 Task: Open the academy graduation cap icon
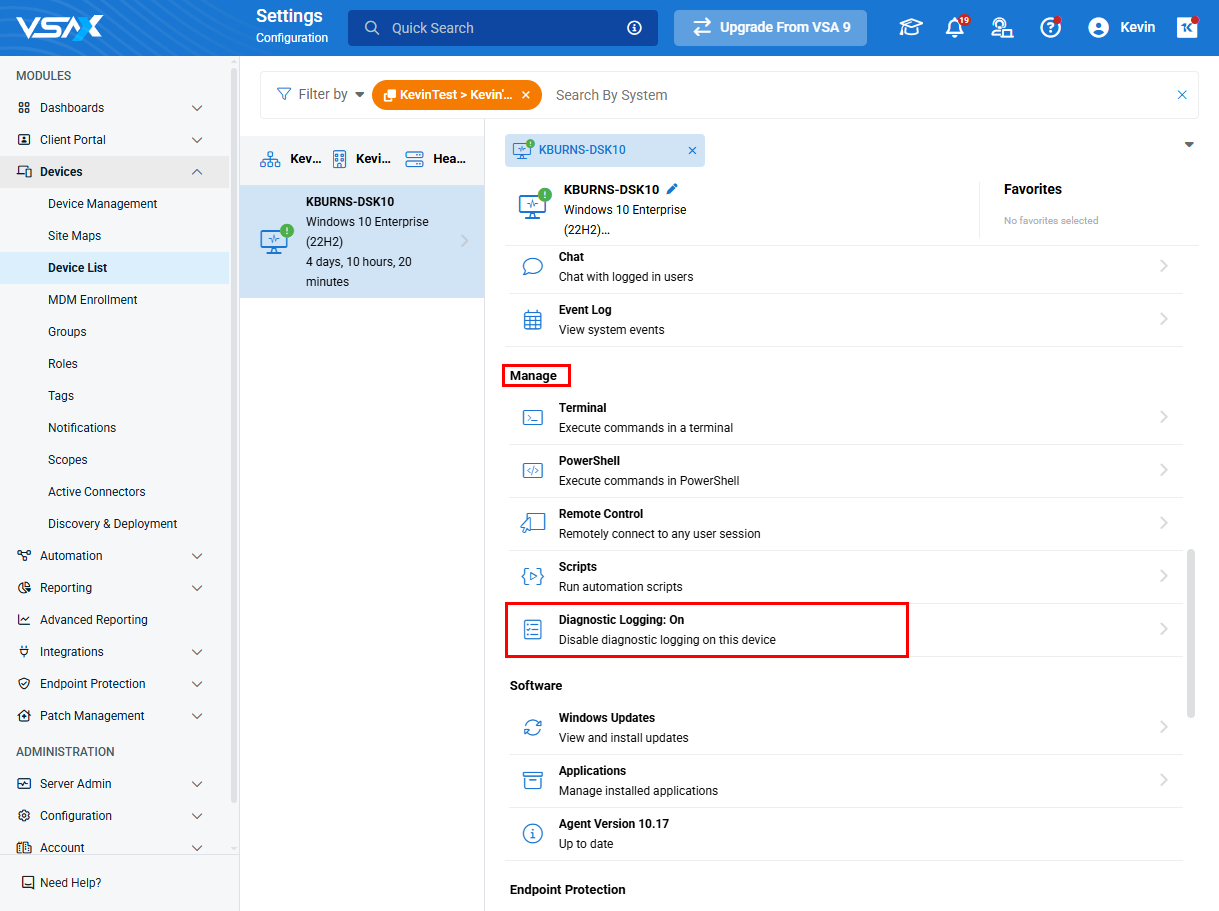[x=910, y=28]
